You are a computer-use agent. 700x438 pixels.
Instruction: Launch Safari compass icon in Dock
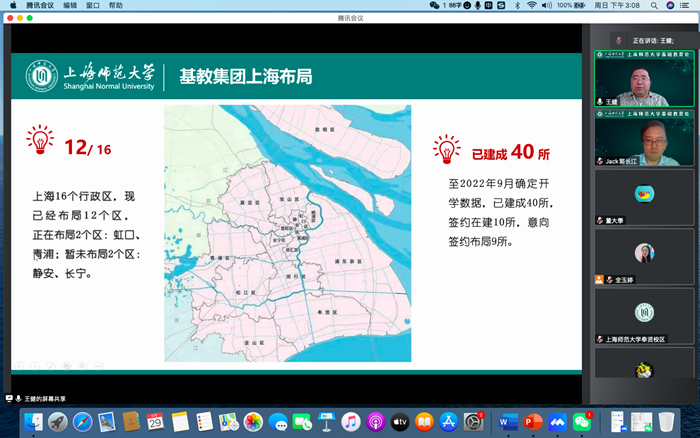pyautogui.click(x=83, y=422)
